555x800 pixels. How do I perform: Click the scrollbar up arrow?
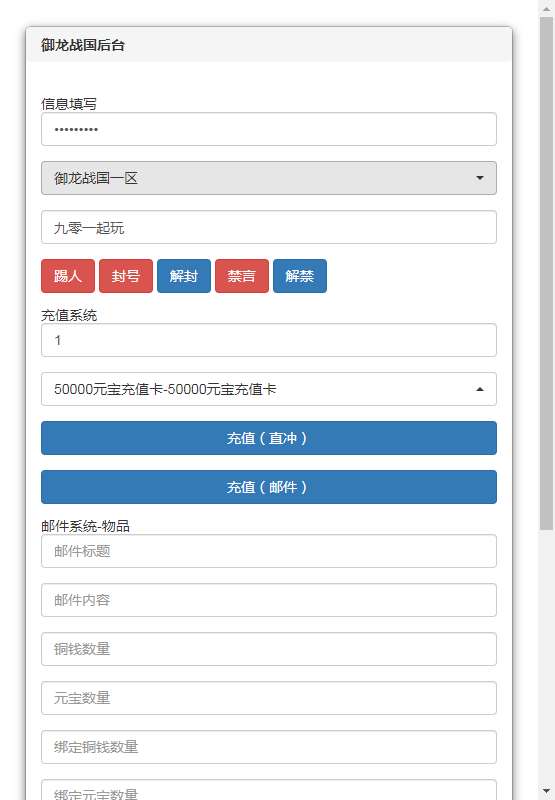(546, 8)
